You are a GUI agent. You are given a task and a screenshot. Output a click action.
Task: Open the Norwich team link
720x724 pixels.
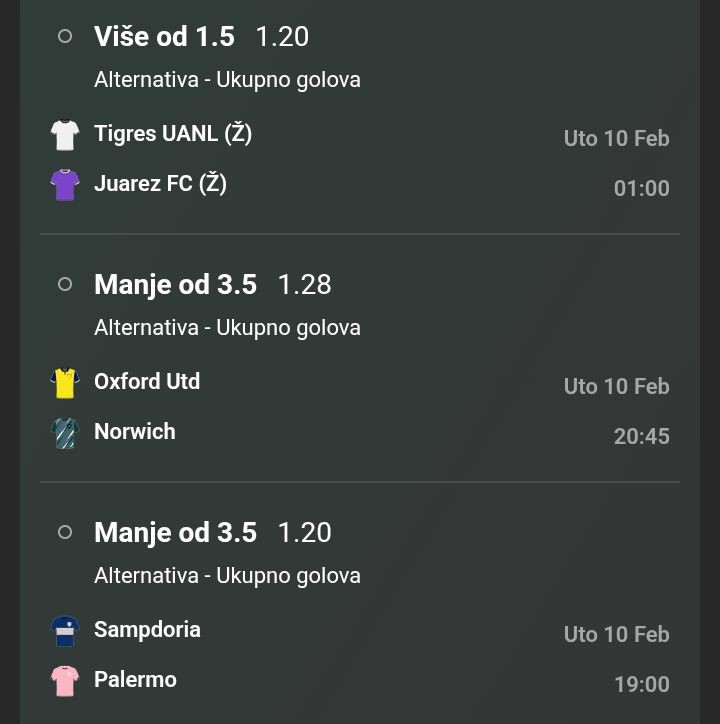click(135, 431)
